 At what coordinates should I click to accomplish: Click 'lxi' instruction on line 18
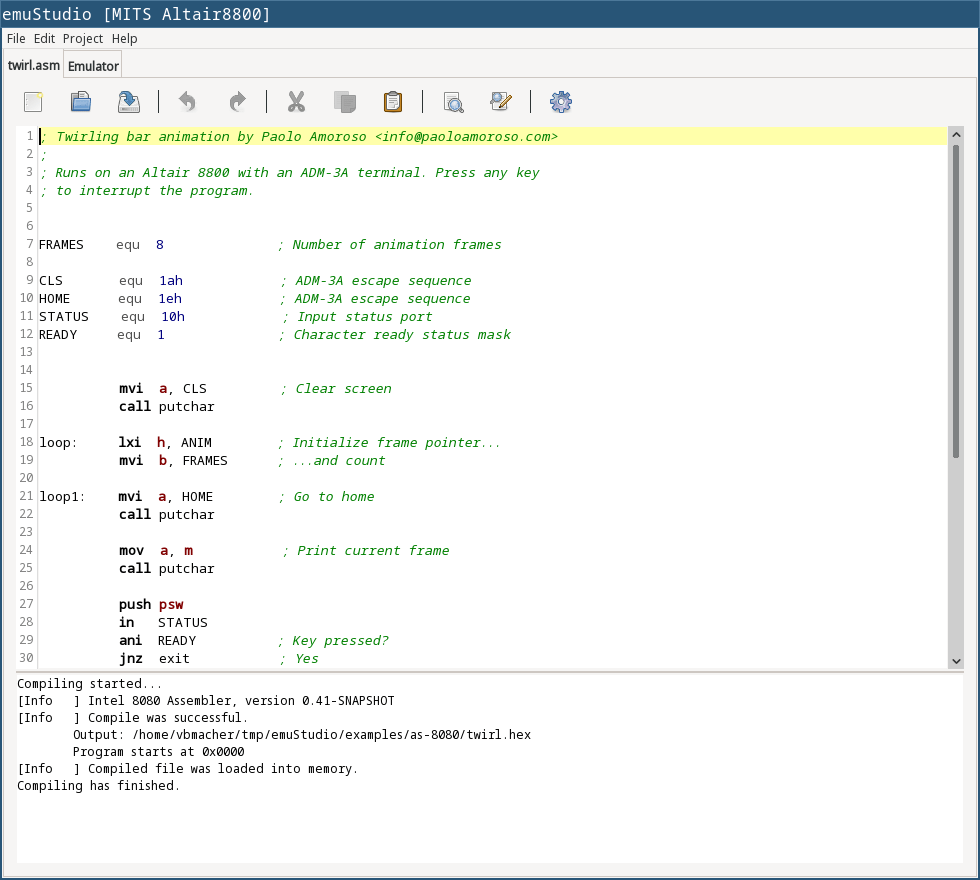coord(130,443)
